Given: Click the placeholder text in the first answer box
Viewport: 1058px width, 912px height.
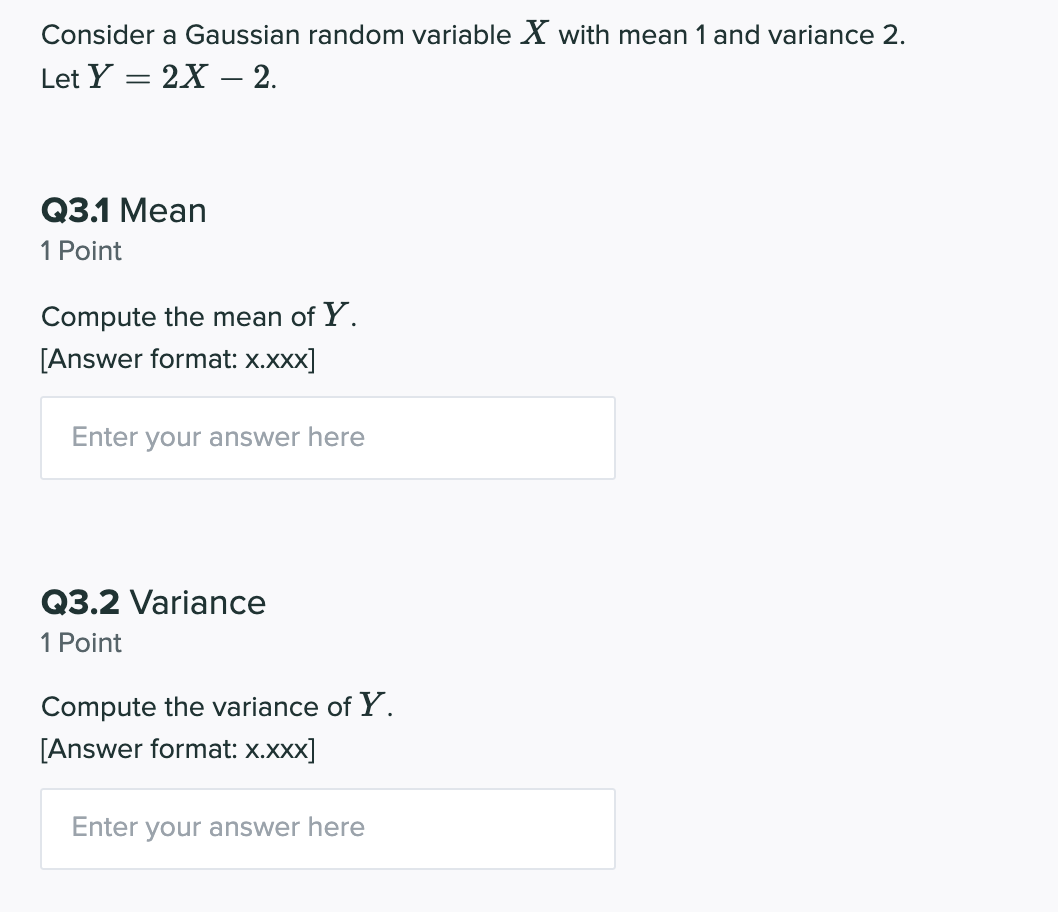Looking at the screenshot, I should (217, 437).
